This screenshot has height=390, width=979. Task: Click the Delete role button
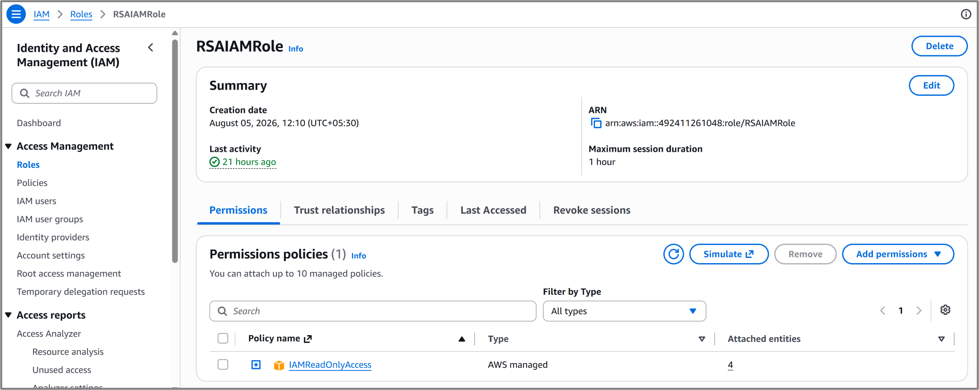(x=940, y=46)
